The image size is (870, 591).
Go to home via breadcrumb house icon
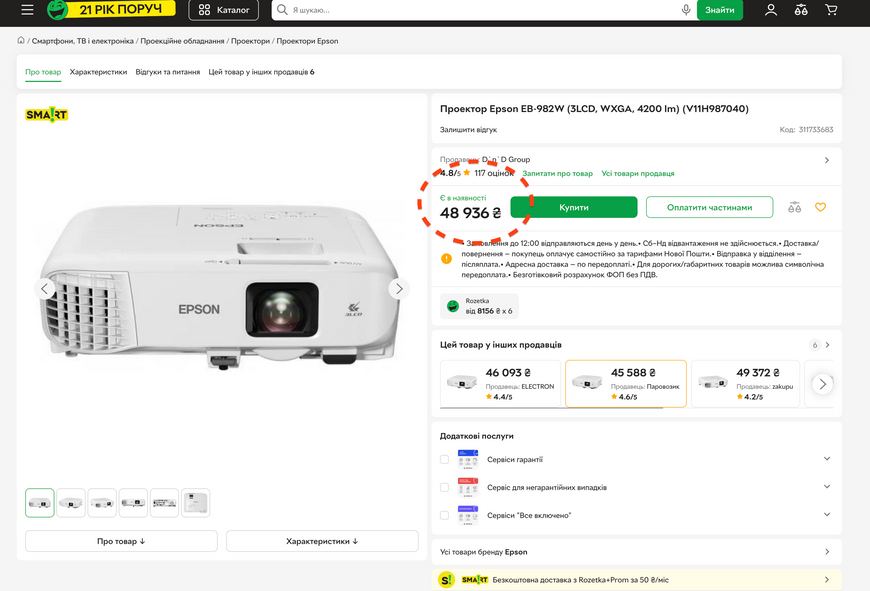click(x=21, y=41)
